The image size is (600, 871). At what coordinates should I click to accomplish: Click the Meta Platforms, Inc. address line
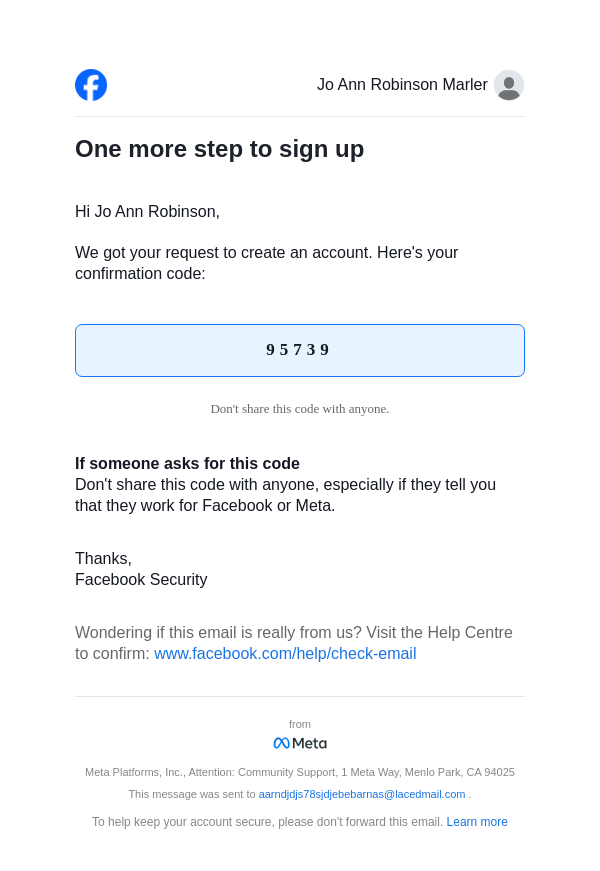pyautogui.click(x=299, y=772)
